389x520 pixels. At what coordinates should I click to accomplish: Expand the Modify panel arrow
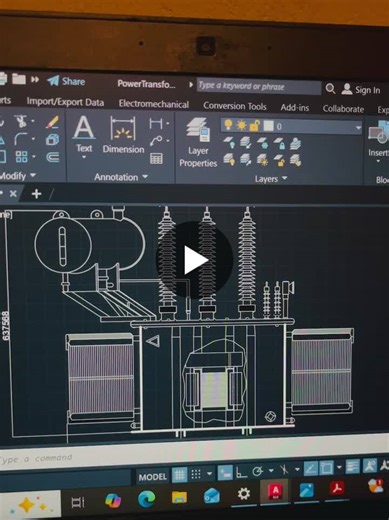click(x=33, y=175)
